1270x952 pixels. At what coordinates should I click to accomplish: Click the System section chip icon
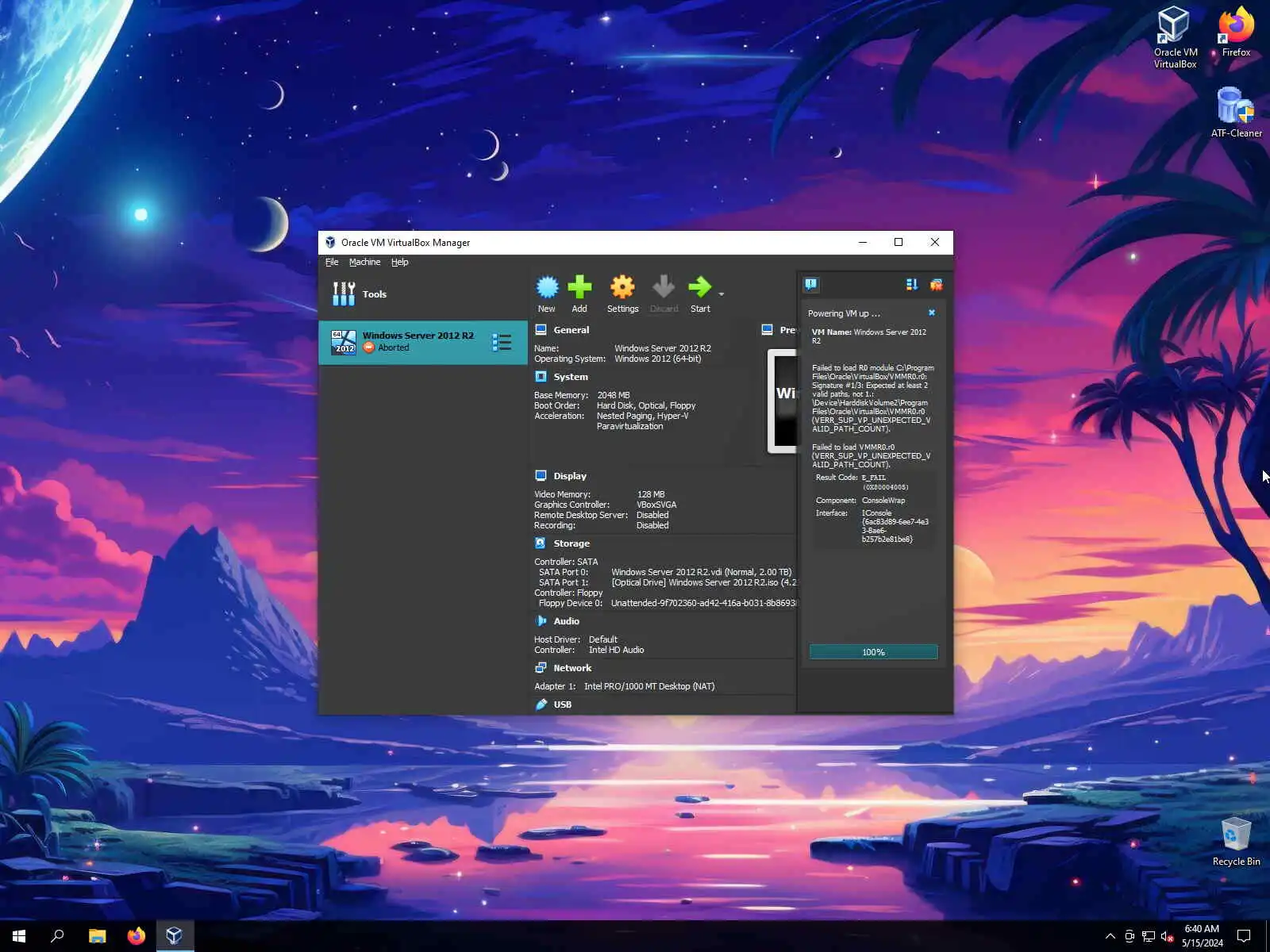(541, 376)
